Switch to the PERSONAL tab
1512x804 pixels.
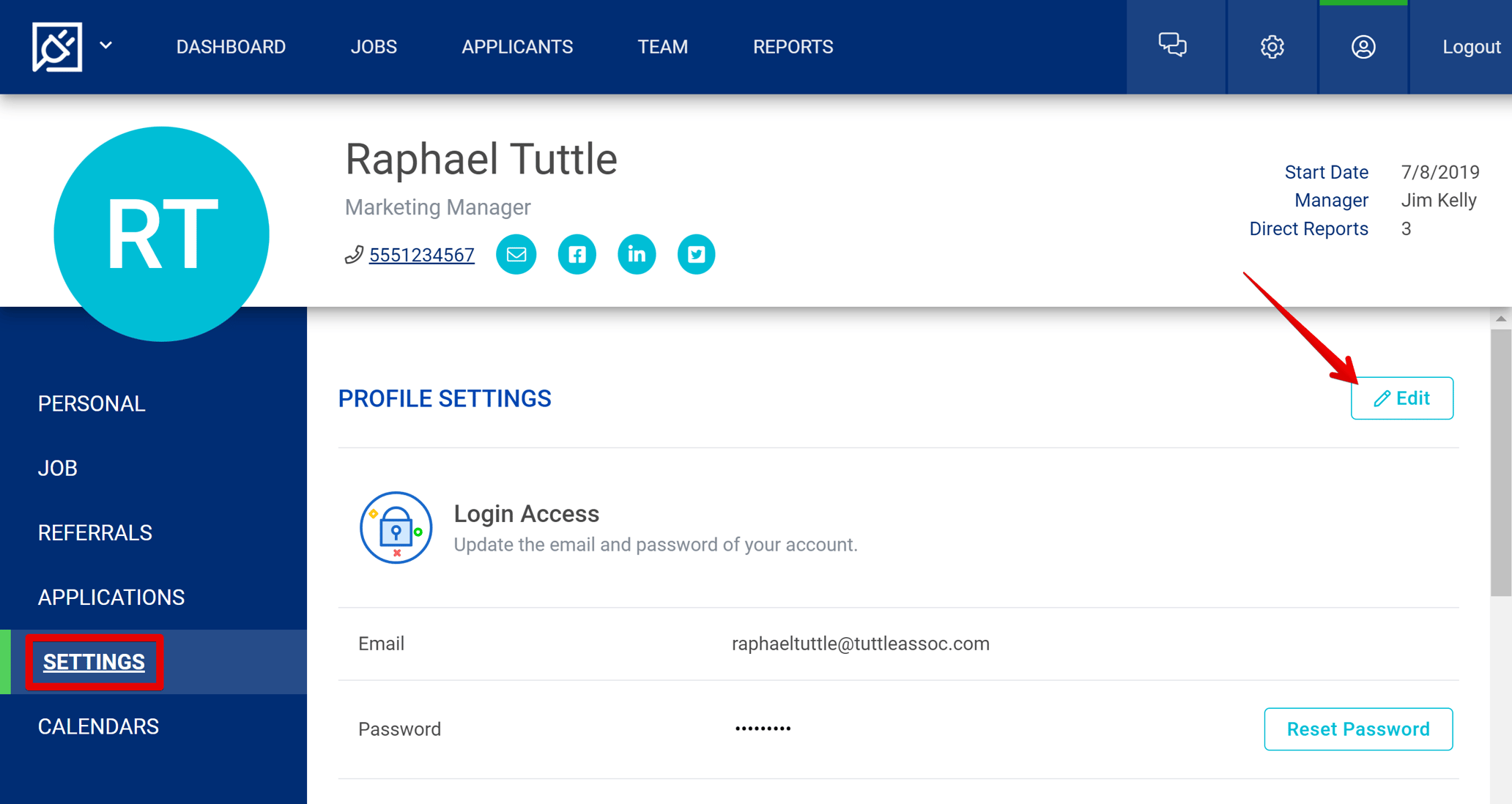(x=91, y=403)
